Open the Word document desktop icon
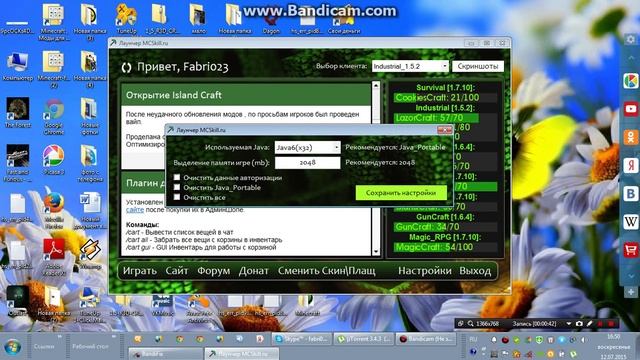 pyautogui.click(x=90, y=210)
